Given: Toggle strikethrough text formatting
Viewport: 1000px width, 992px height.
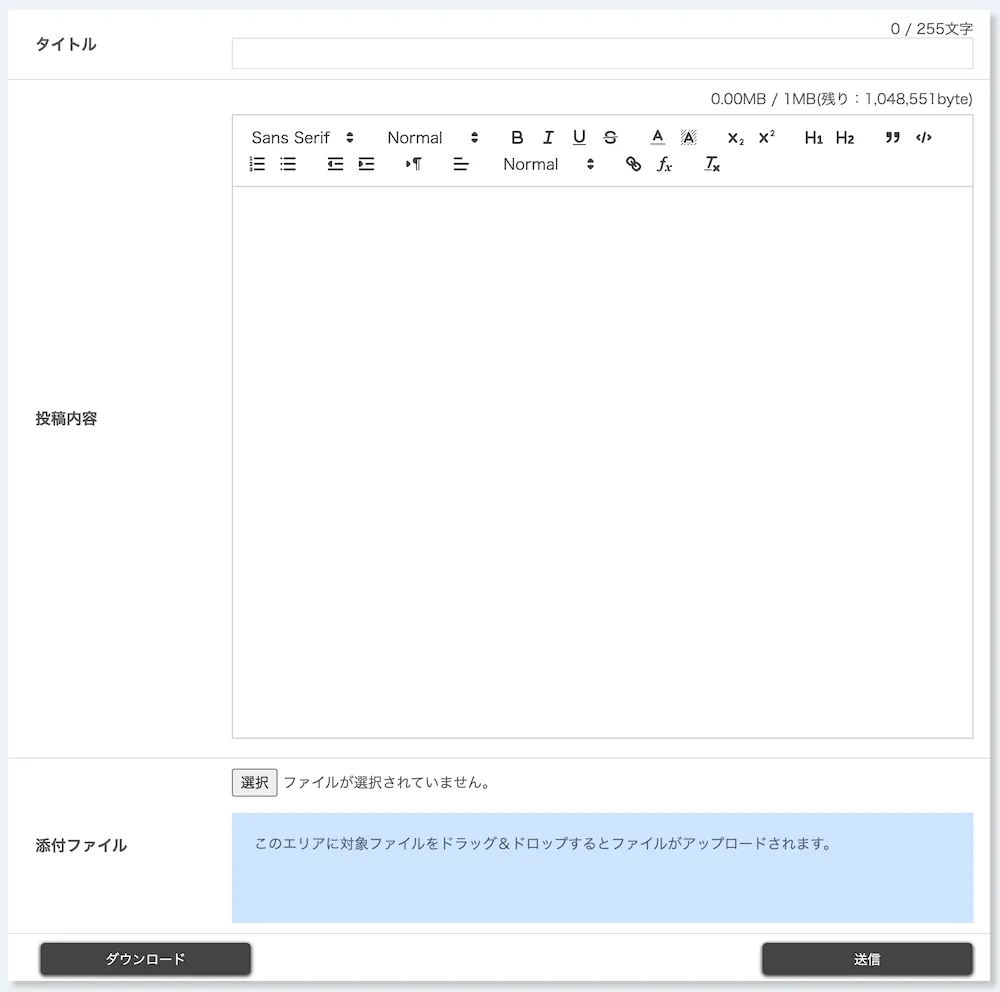Looking at the screenshot, I should click(610, 138).
